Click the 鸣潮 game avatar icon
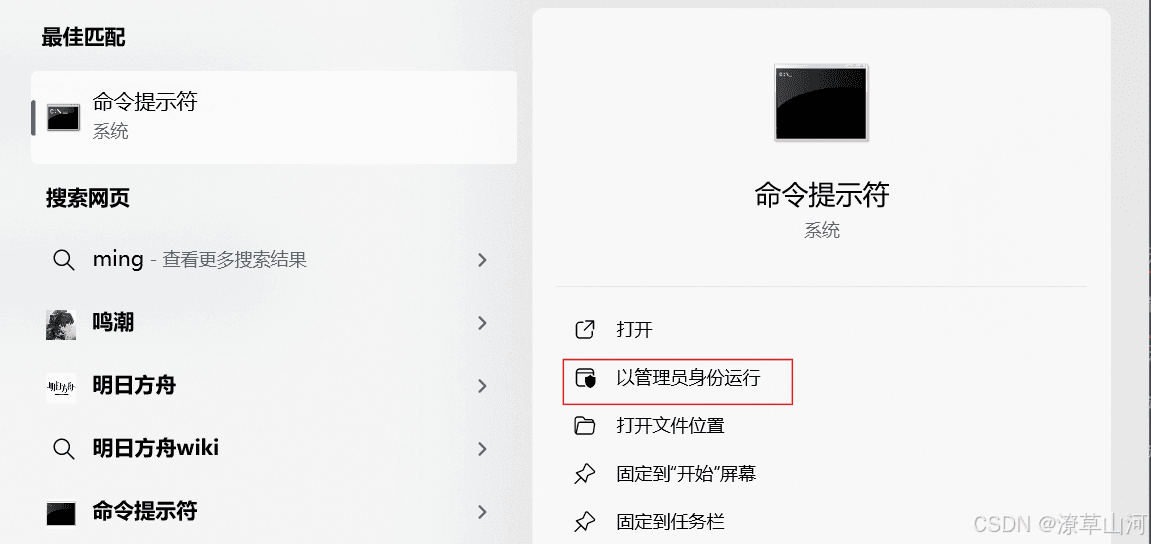 (x=61, y=324)
